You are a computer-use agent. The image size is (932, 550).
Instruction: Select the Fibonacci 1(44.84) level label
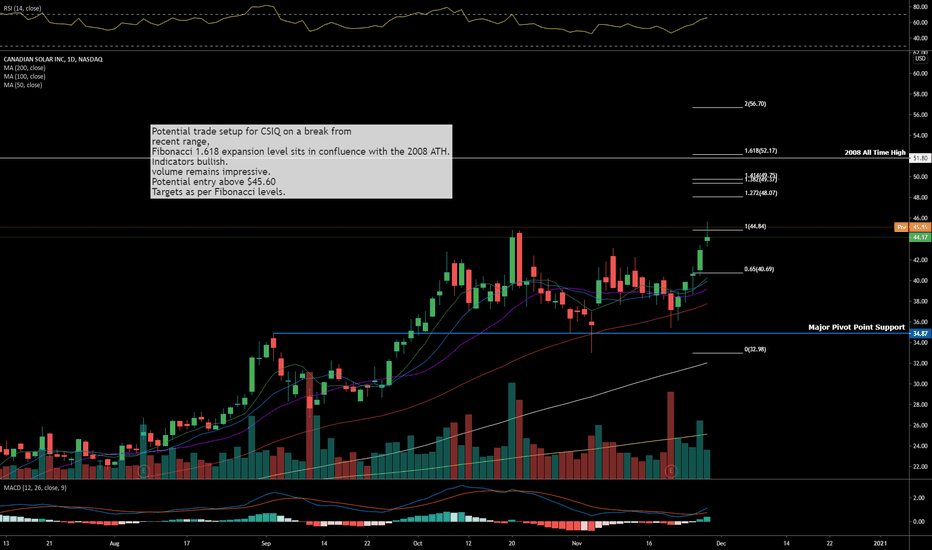point(755,227)
